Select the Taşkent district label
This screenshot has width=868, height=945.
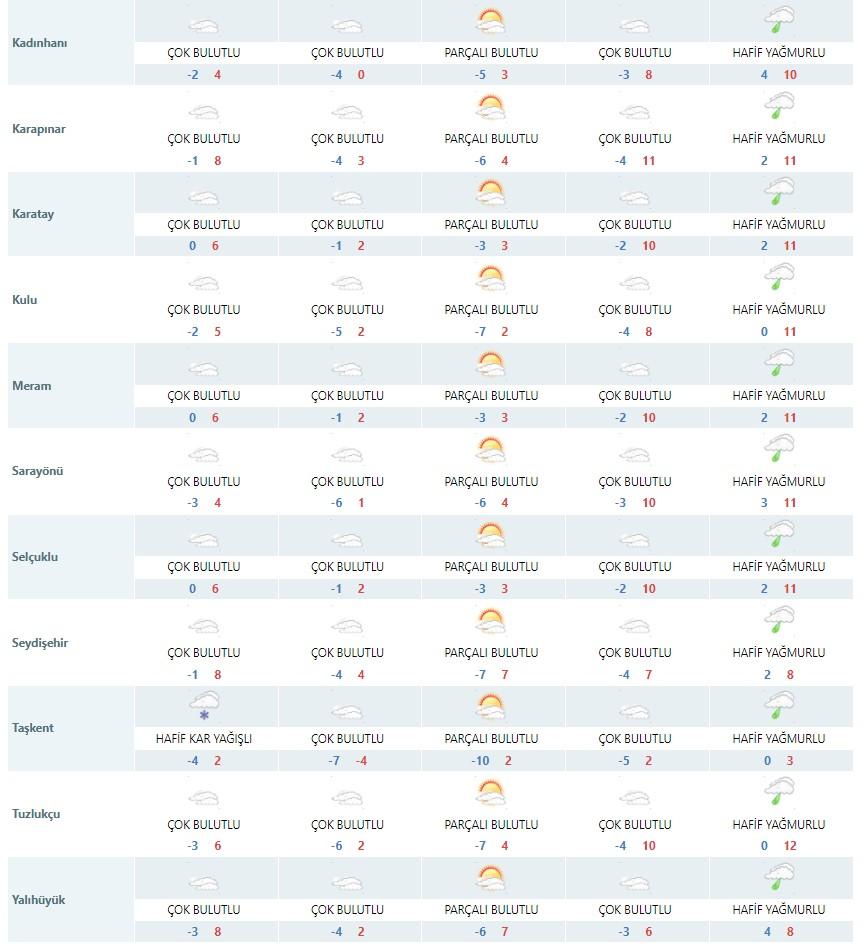33,728
